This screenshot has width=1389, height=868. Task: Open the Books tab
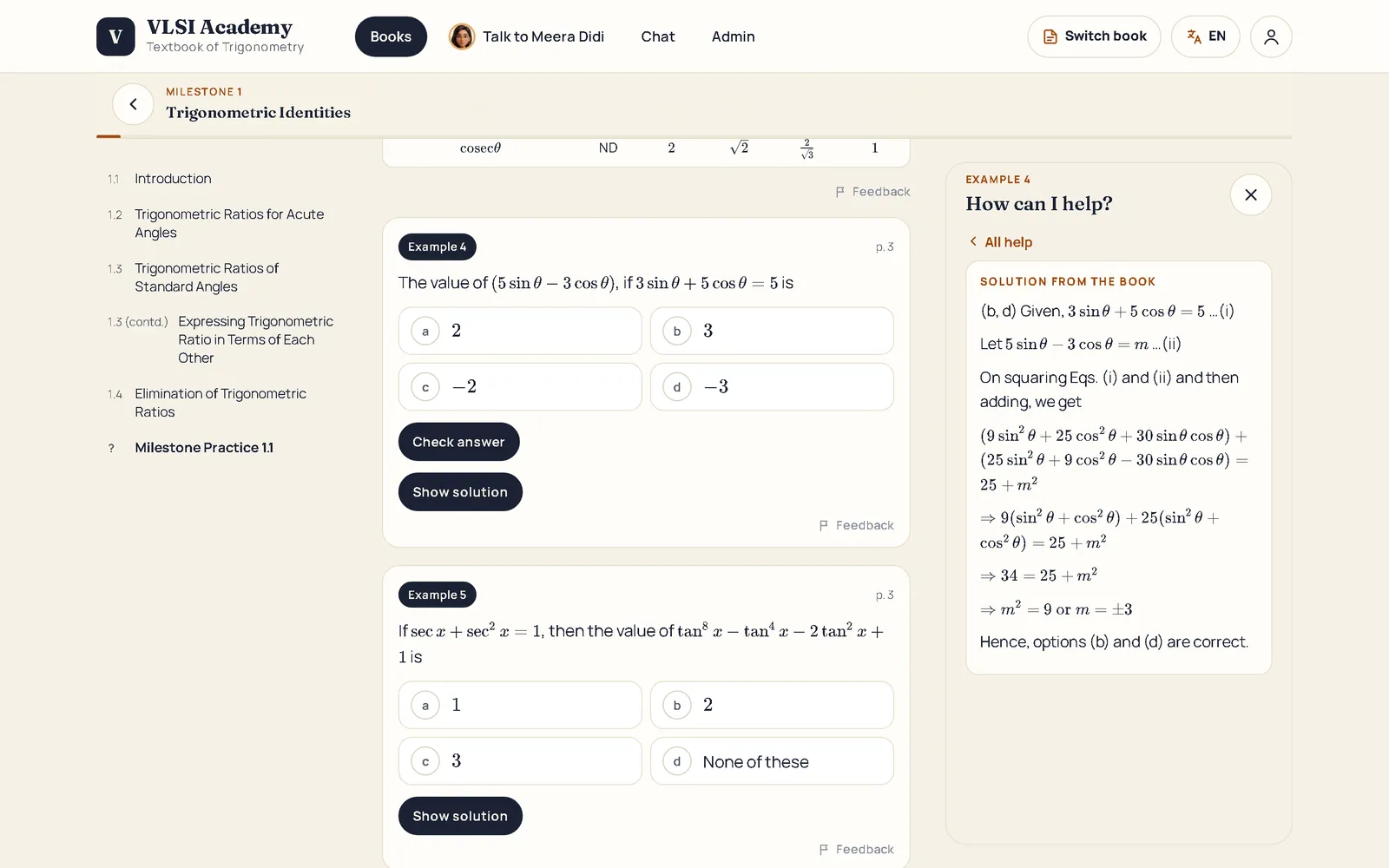tap(391, 36)
